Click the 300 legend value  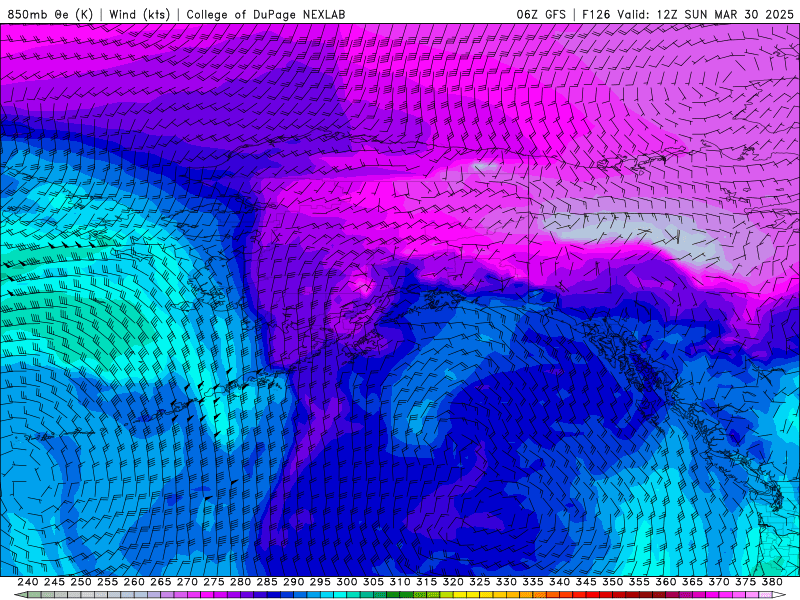346,582
